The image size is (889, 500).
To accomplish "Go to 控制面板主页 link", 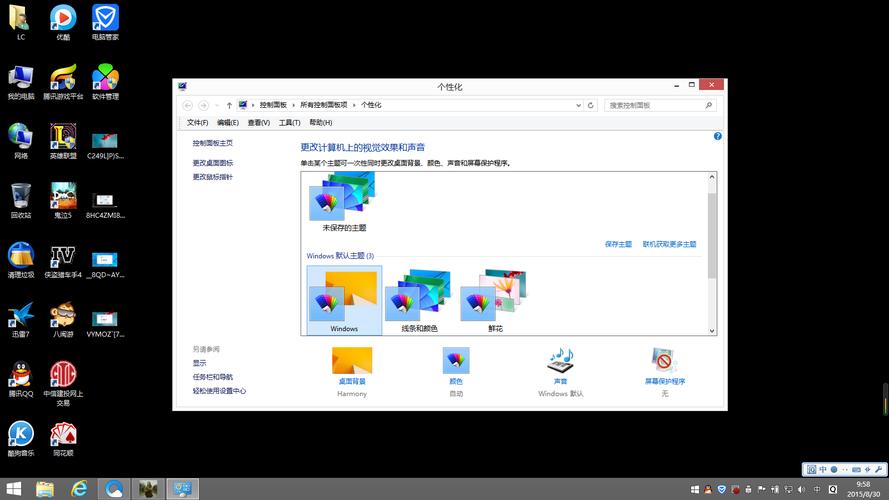I will 213,143.
